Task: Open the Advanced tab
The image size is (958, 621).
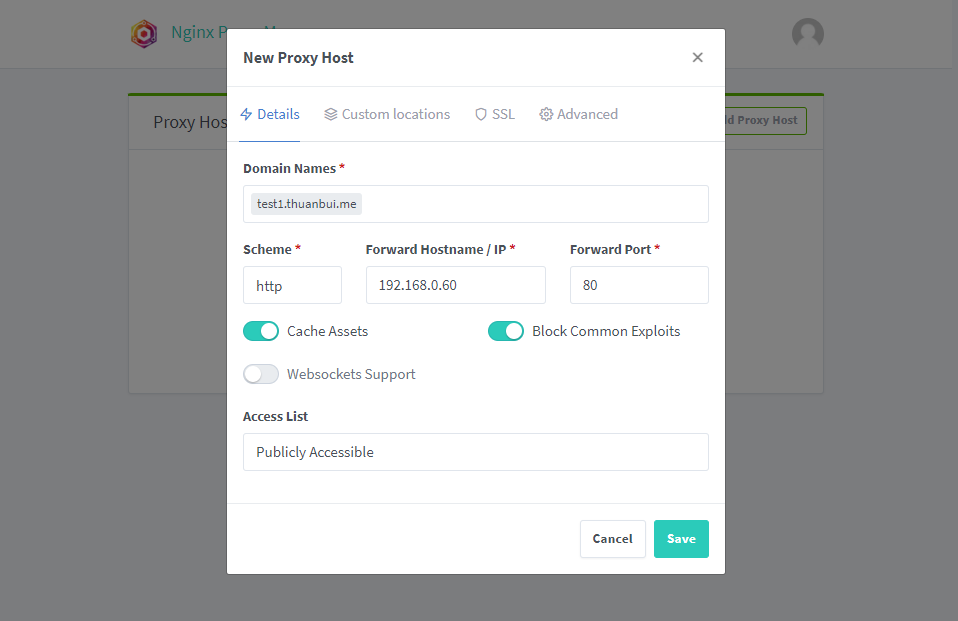Action: [x=579, y=114]
